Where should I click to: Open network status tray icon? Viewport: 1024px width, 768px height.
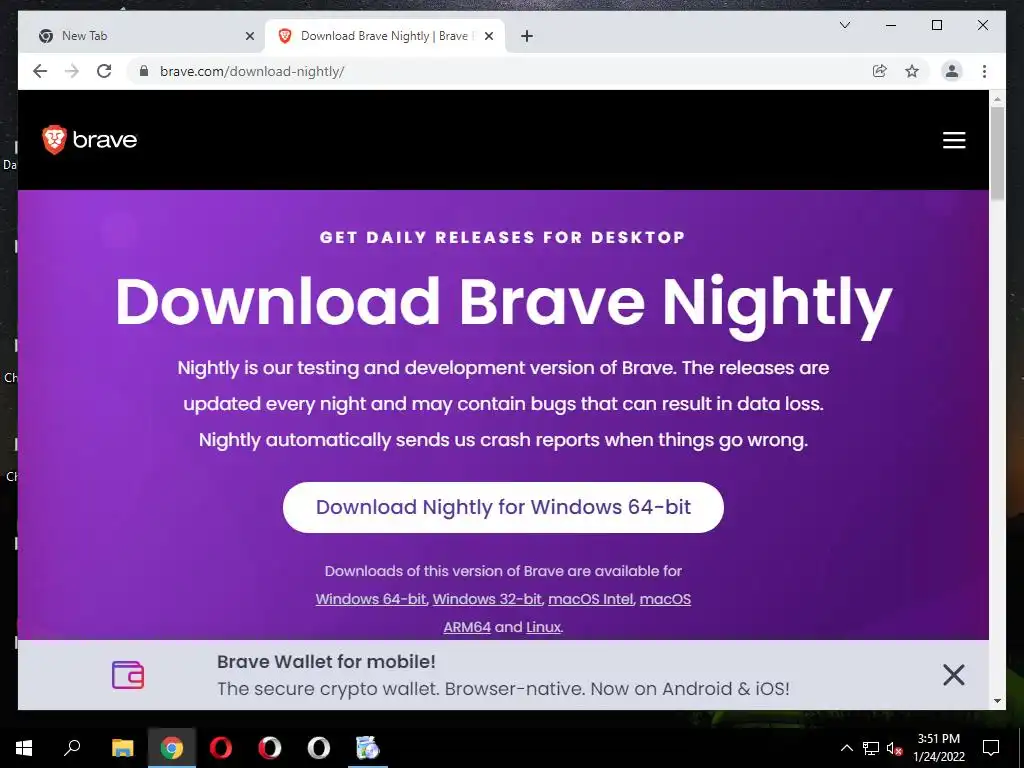pos(871,748)
